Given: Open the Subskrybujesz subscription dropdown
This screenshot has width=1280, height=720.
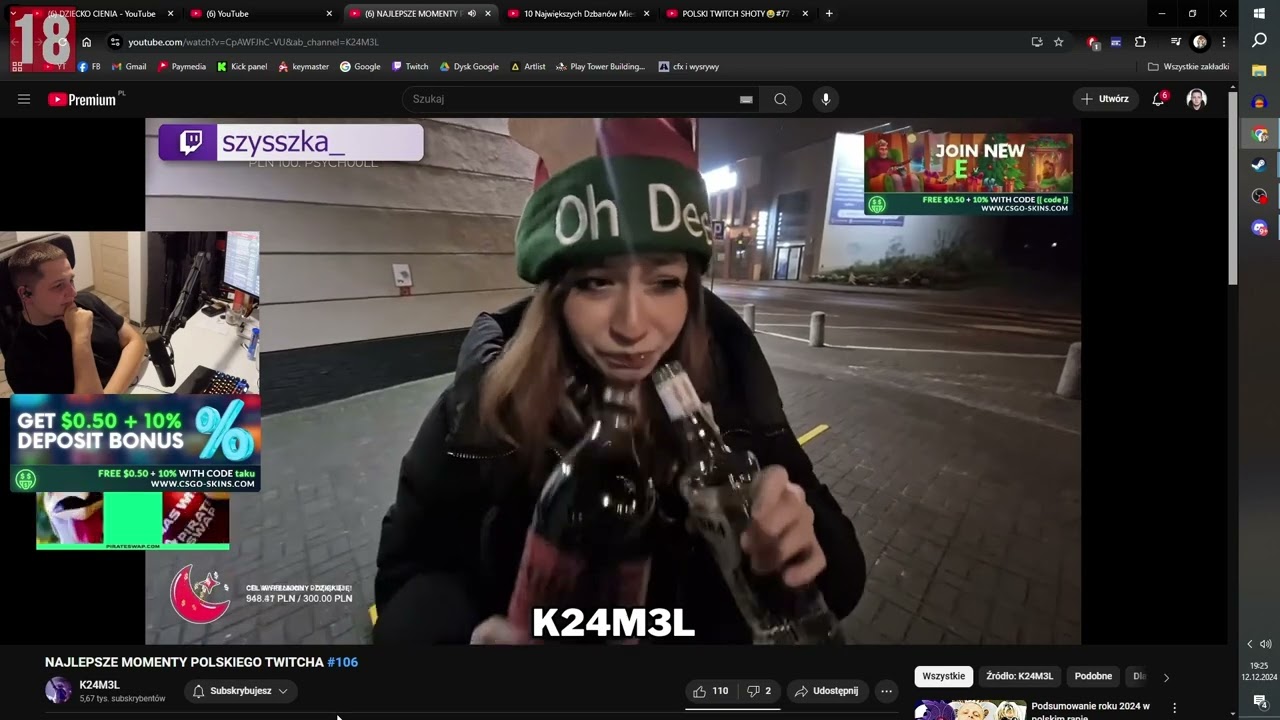Looking at the screenshot, I should tap(240, 691).
